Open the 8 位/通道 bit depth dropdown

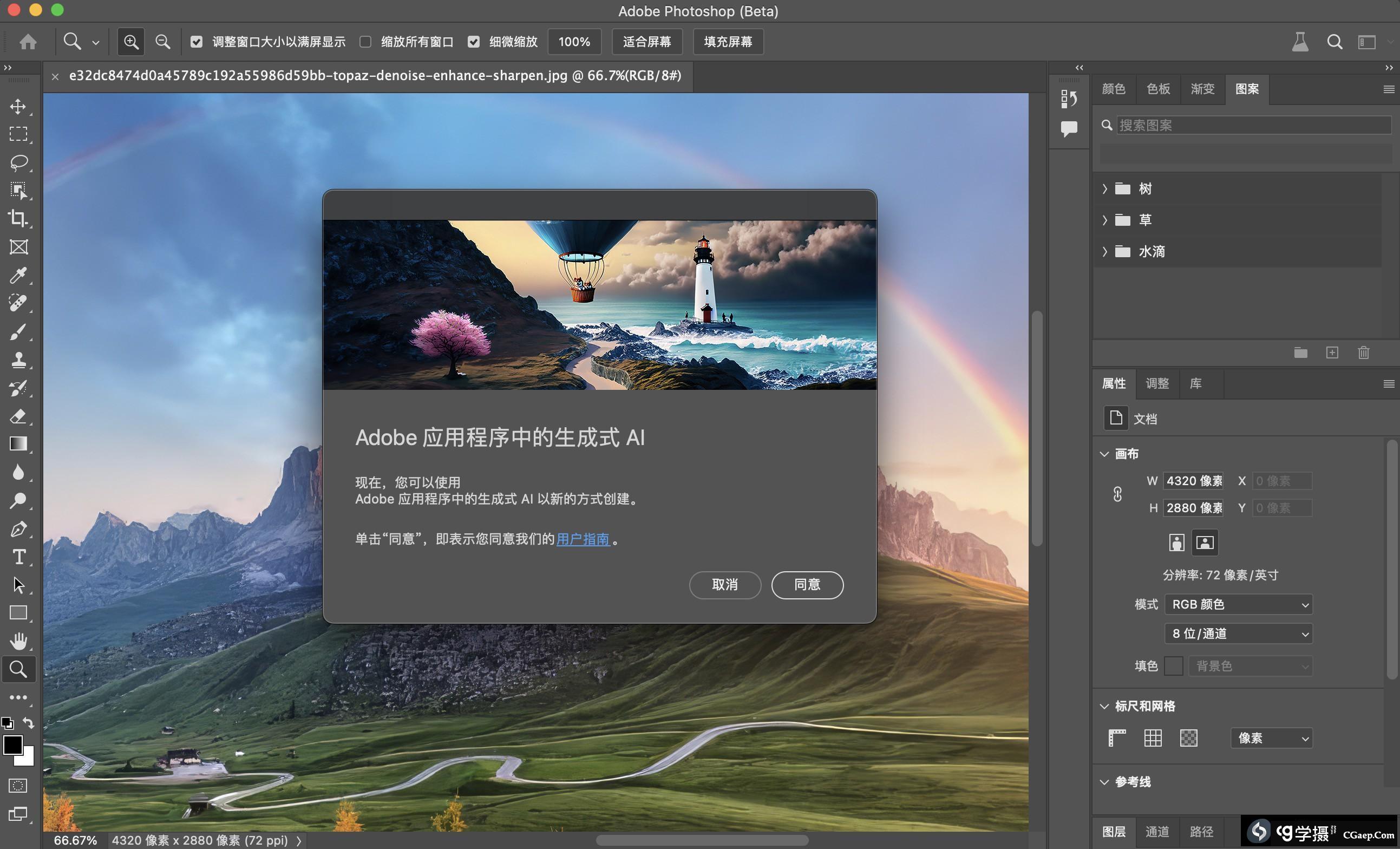1238,634
